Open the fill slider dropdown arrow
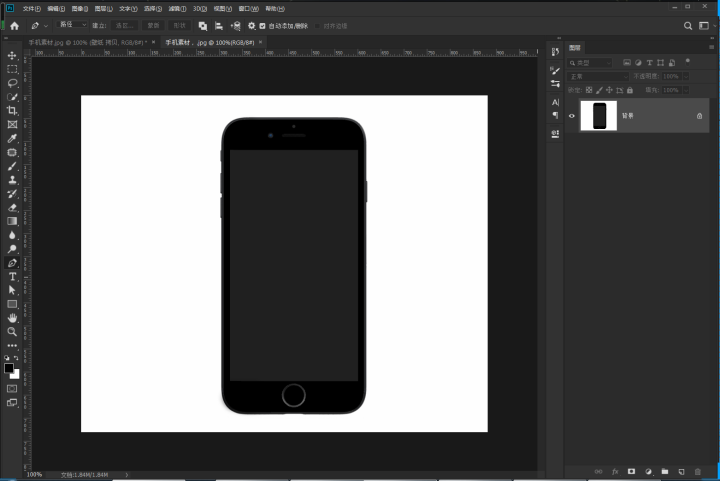 click(x=686, y=90)
